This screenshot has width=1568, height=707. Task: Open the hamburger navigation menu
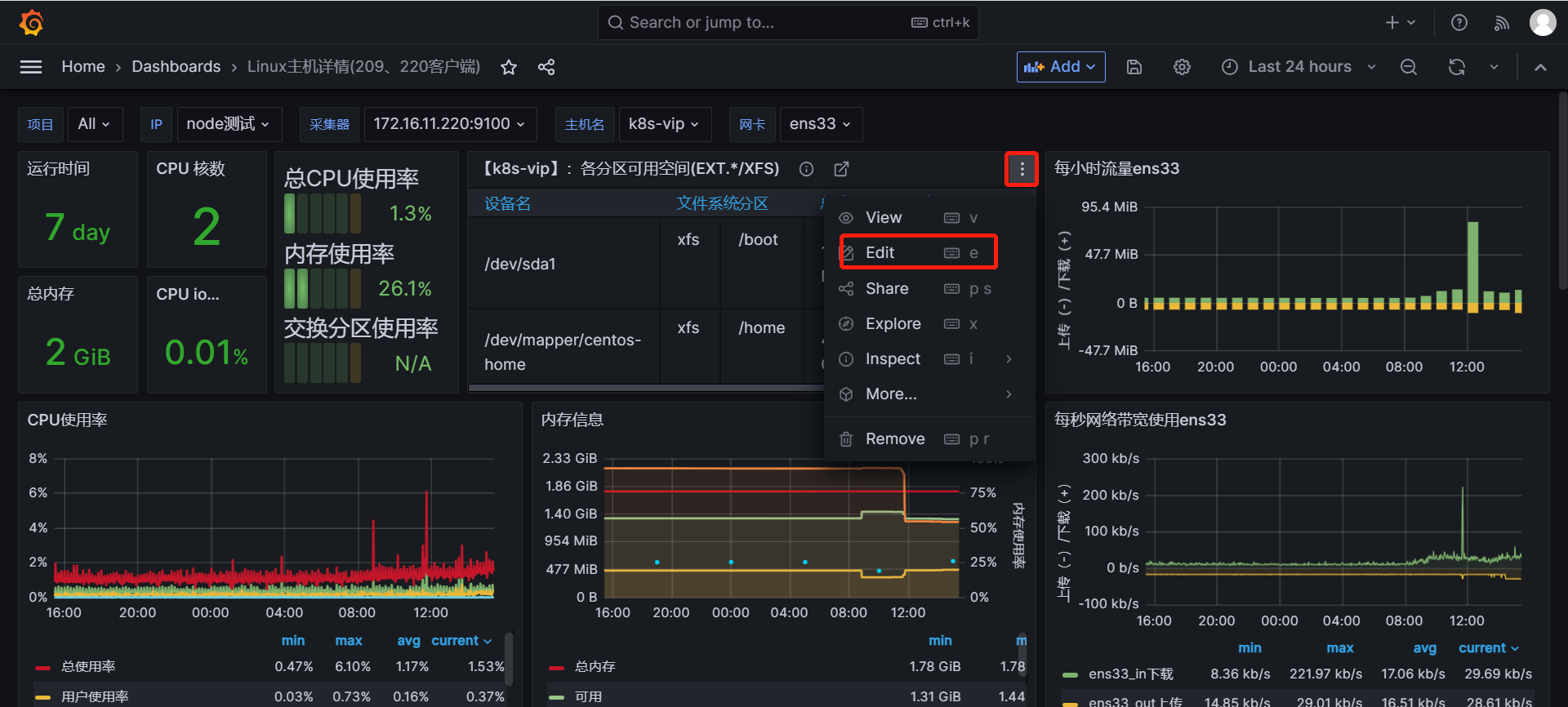coord(31,67)
